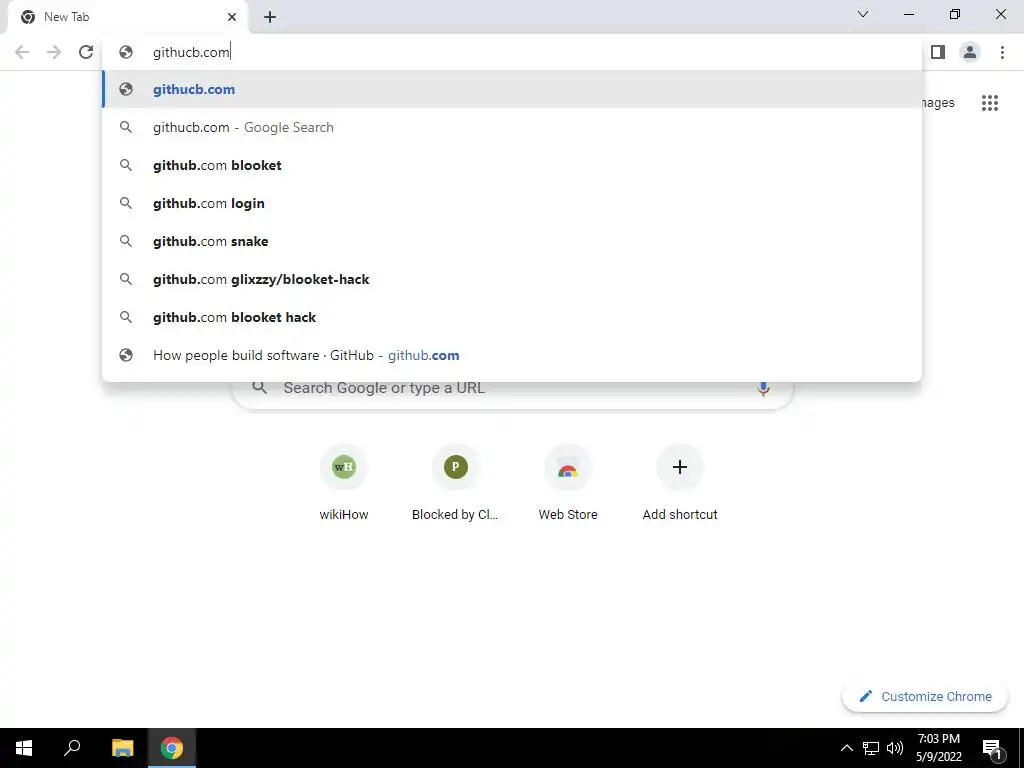Open the network tray icon
This screenshot has width=1024, height=768.
click(871, 748)
